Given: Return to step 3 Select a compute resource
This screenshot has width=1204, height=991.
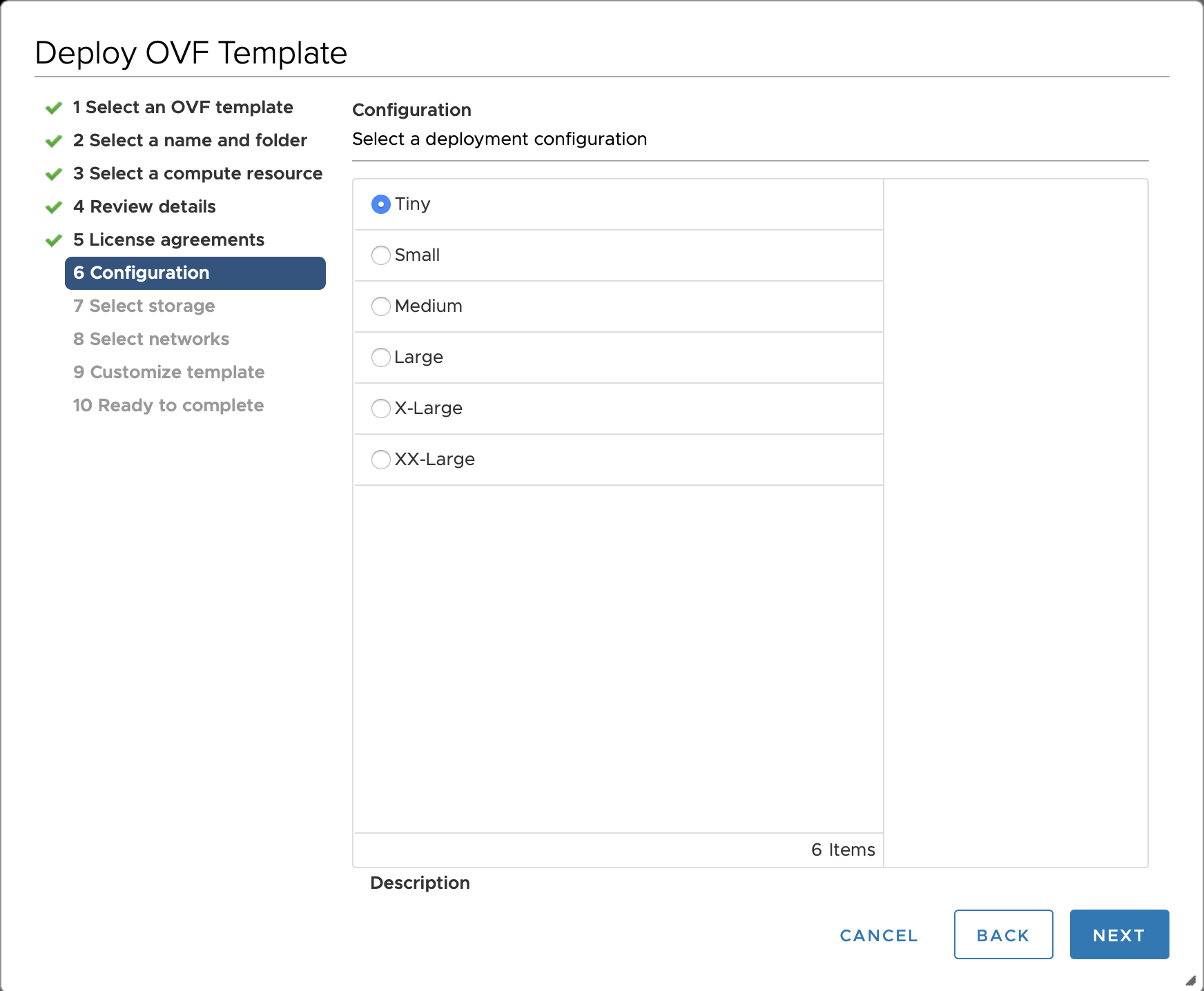Looking at the screenshot, I should 197,173.
